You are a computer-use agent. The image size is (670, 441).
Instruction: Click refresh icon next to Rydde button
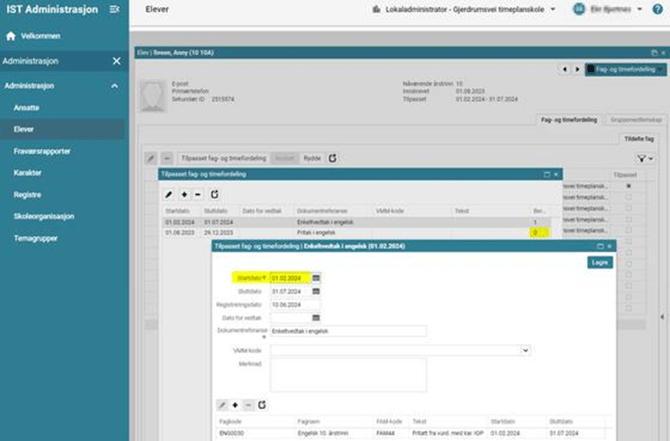click(x=333, y=158)
